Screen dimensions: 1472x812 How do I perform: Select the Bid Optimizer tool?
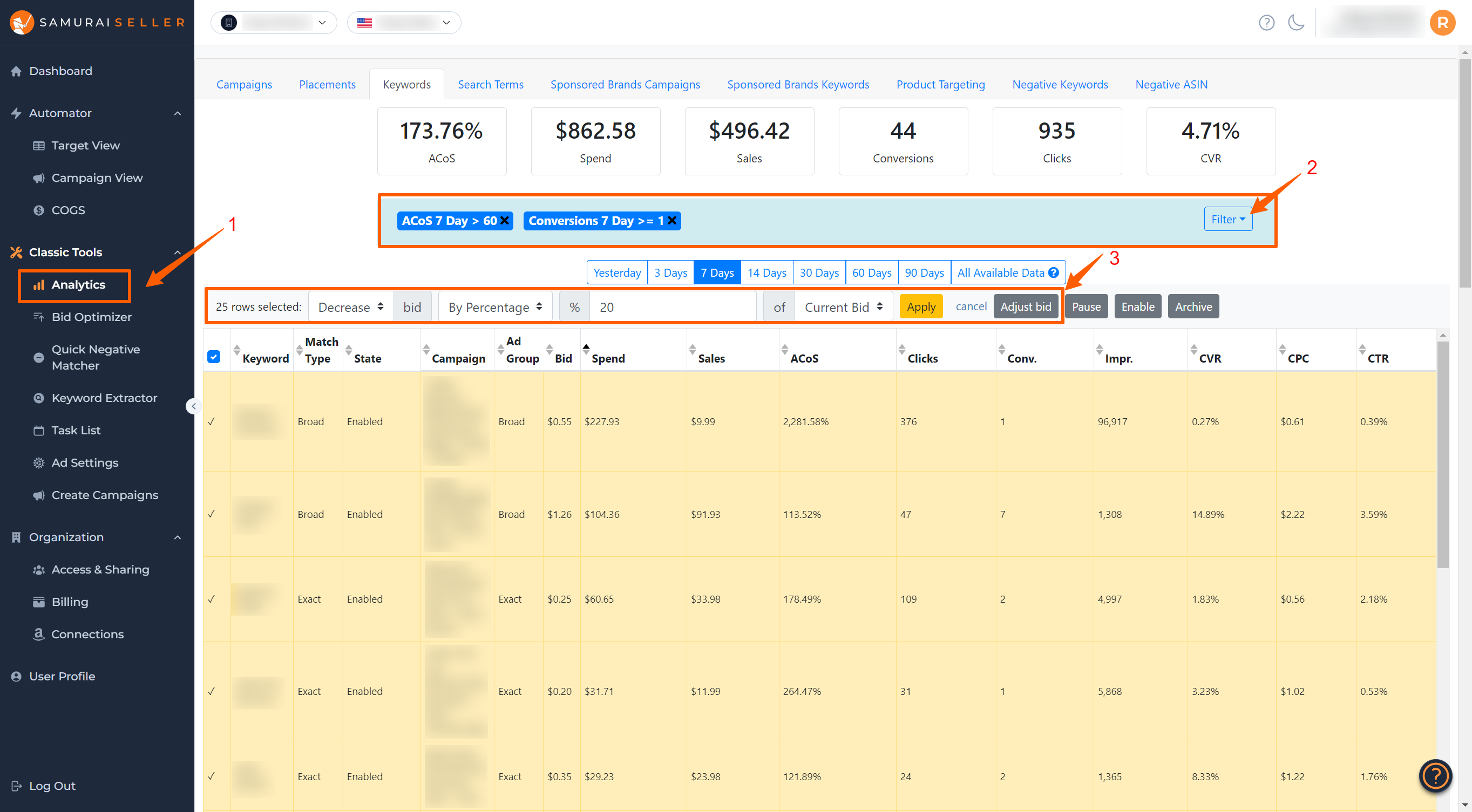91,317
